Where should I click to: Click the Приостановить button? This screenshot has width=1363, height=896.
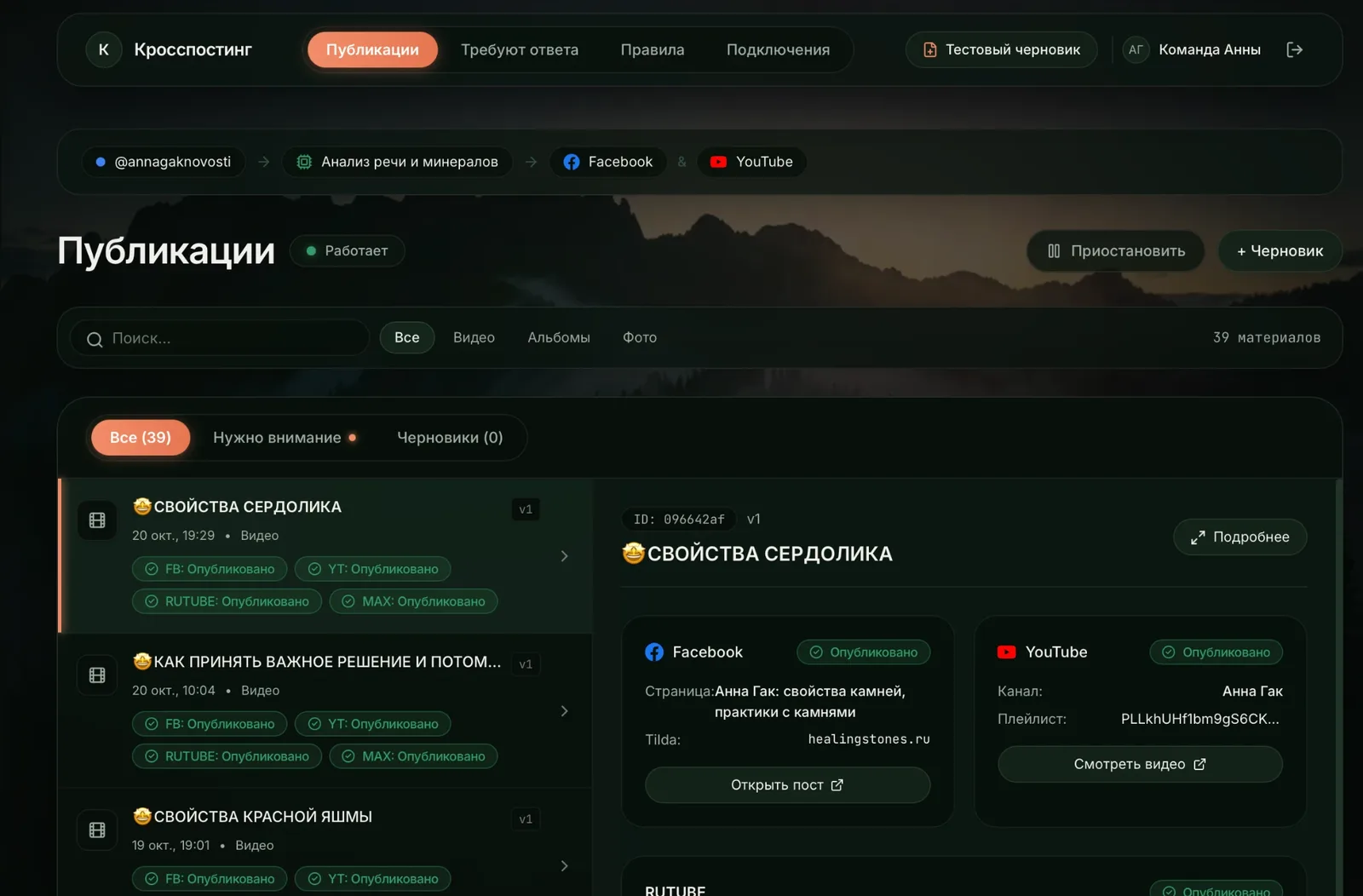point(1116,251)
